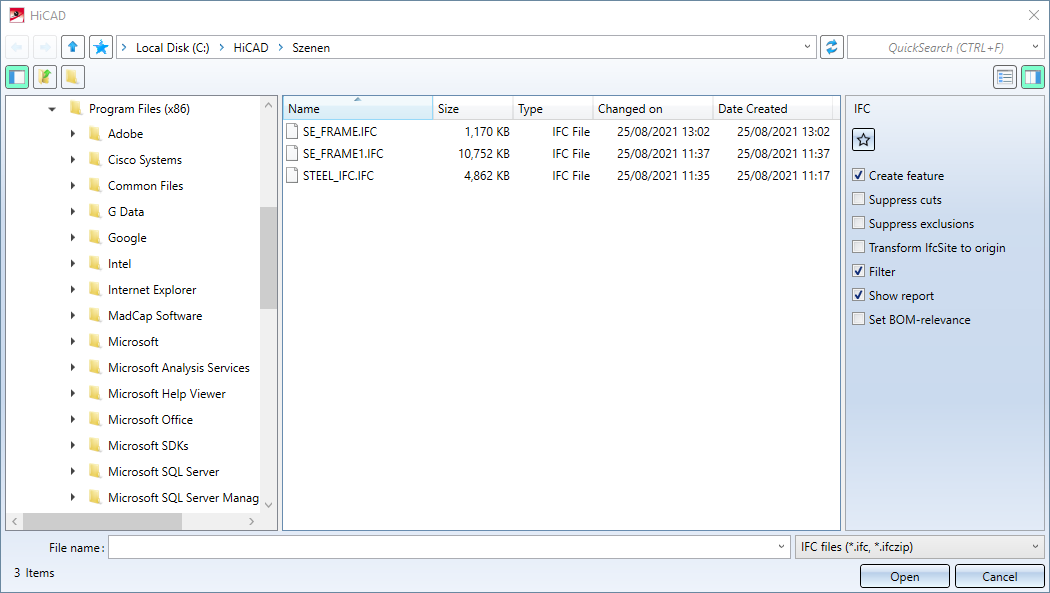Click the folder tree vertical scrollbar thumb
The image size is (1050, 593).
(x=269, y=258)
